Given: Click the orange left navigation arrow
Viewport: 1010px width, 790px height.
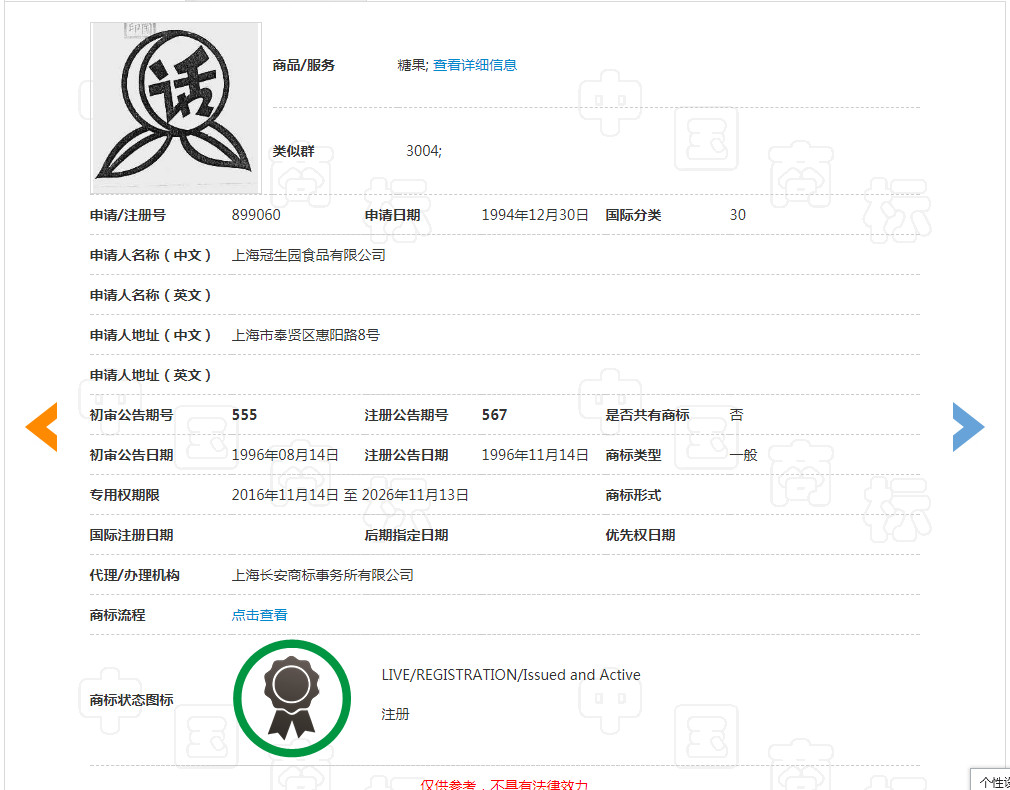Looking at the screenshot, I should click(x=41, y=427).
